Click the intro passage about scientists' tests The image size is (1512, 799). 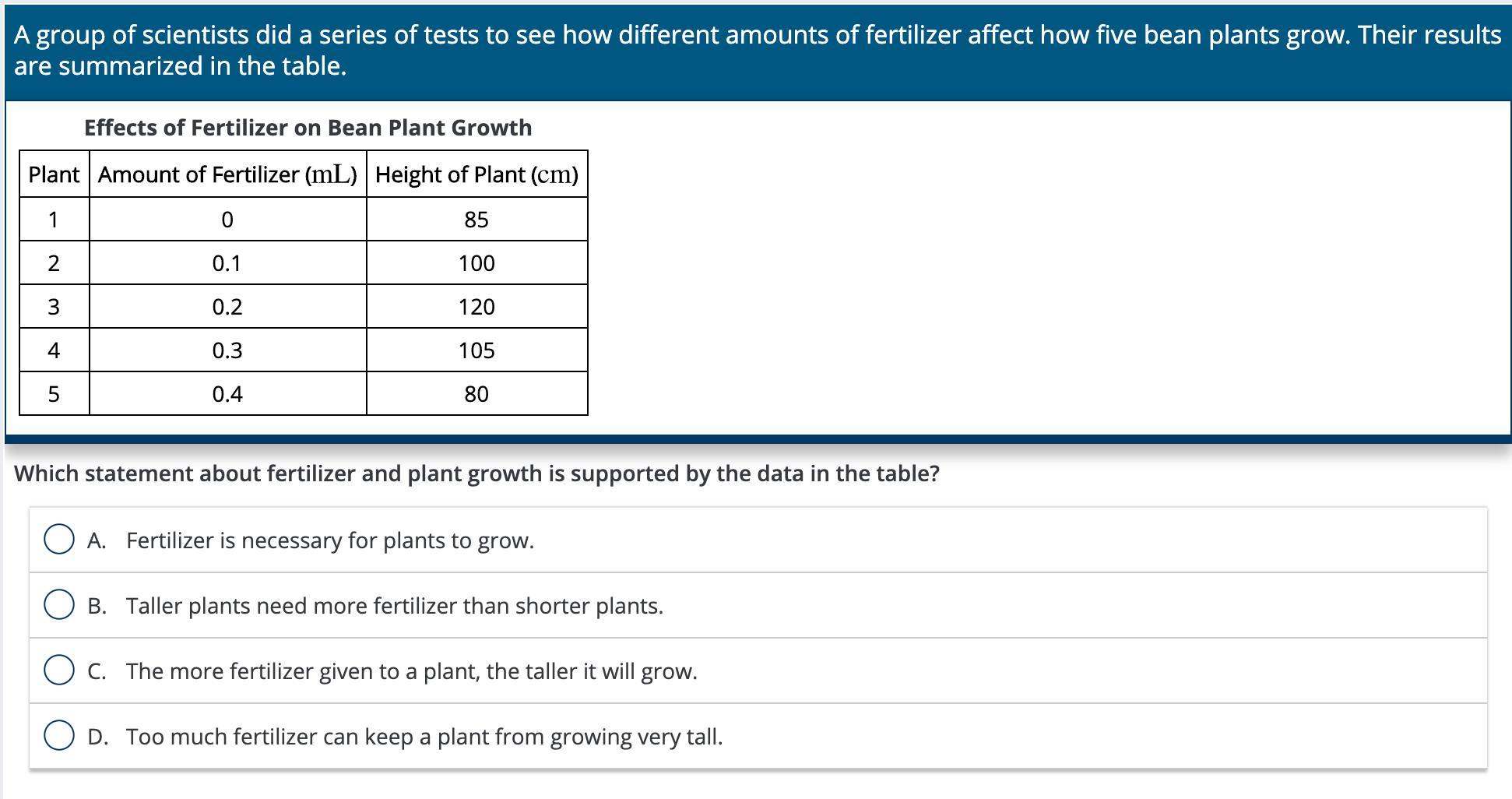(757, 50)
